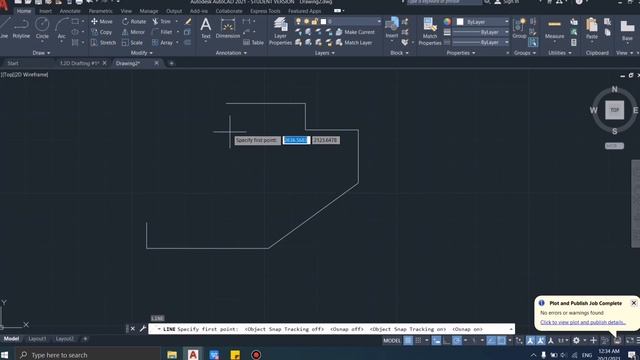Select the Polyline draw tool

(21, 28)
